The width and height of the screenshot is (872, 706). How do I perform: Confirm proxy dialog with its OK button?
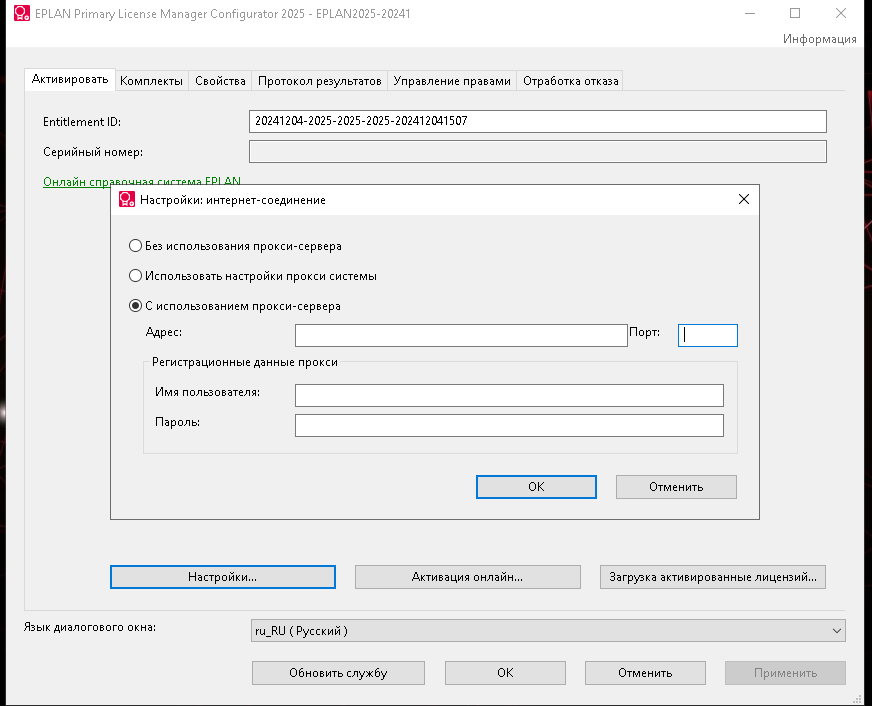(x=536, y=487)
